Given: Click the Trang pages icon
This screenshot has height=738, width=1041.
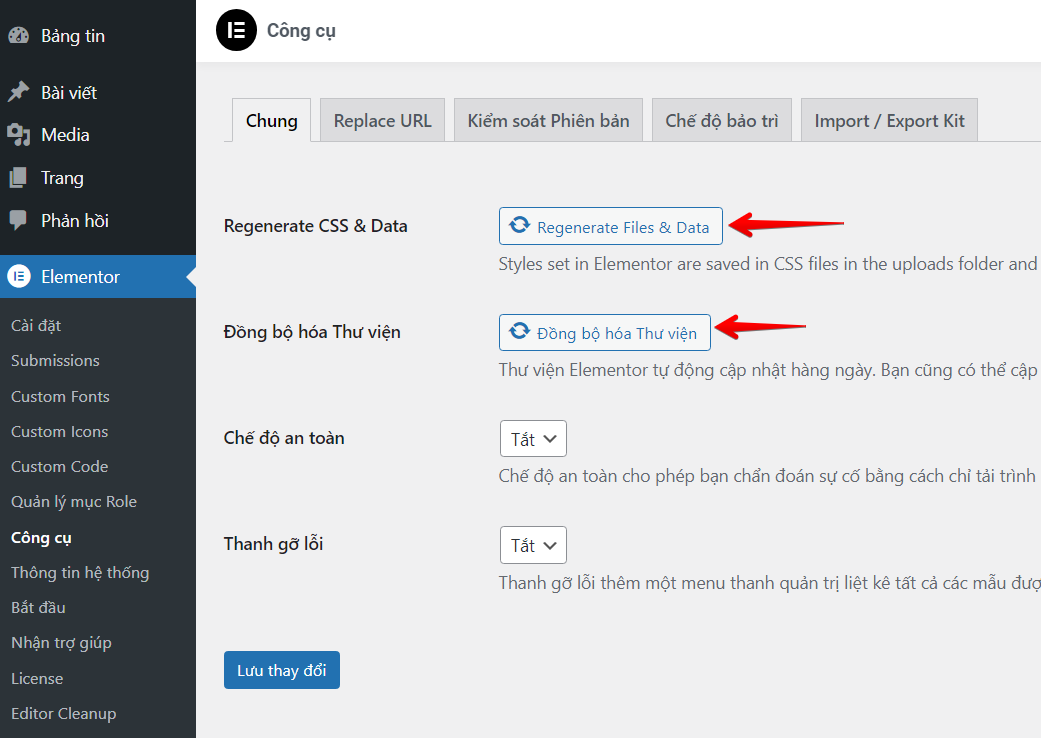Looking at the screenshot, I should 19,178.
